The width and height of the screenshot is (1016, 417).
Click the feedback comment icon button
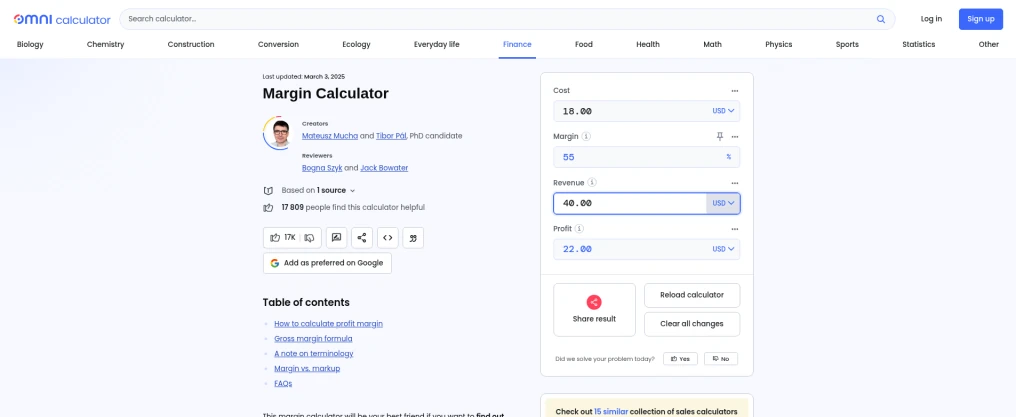coord(336,238)
